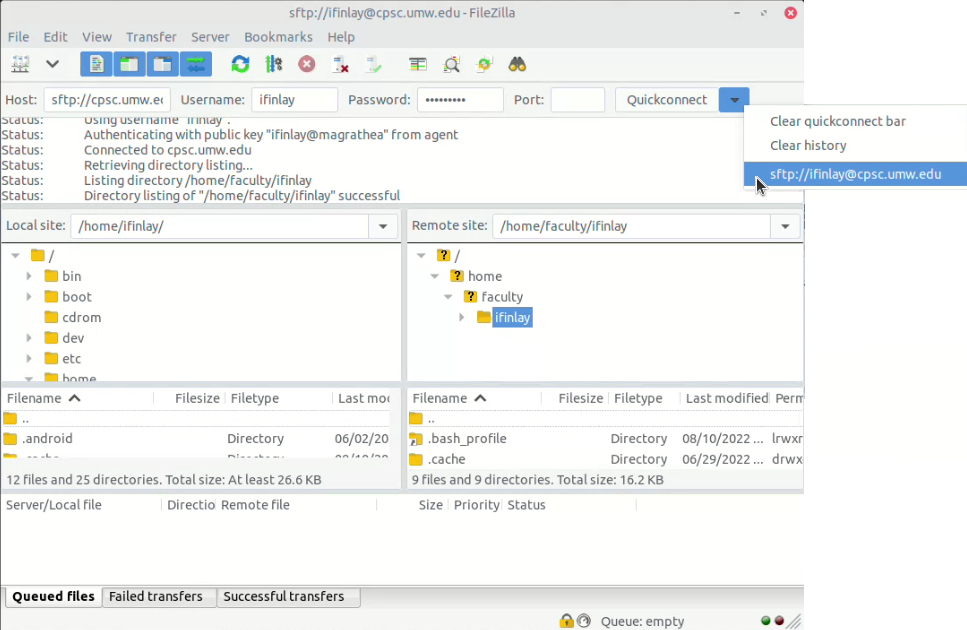
Task: Sort remote files by Last modified column
Action: [726, 398]
